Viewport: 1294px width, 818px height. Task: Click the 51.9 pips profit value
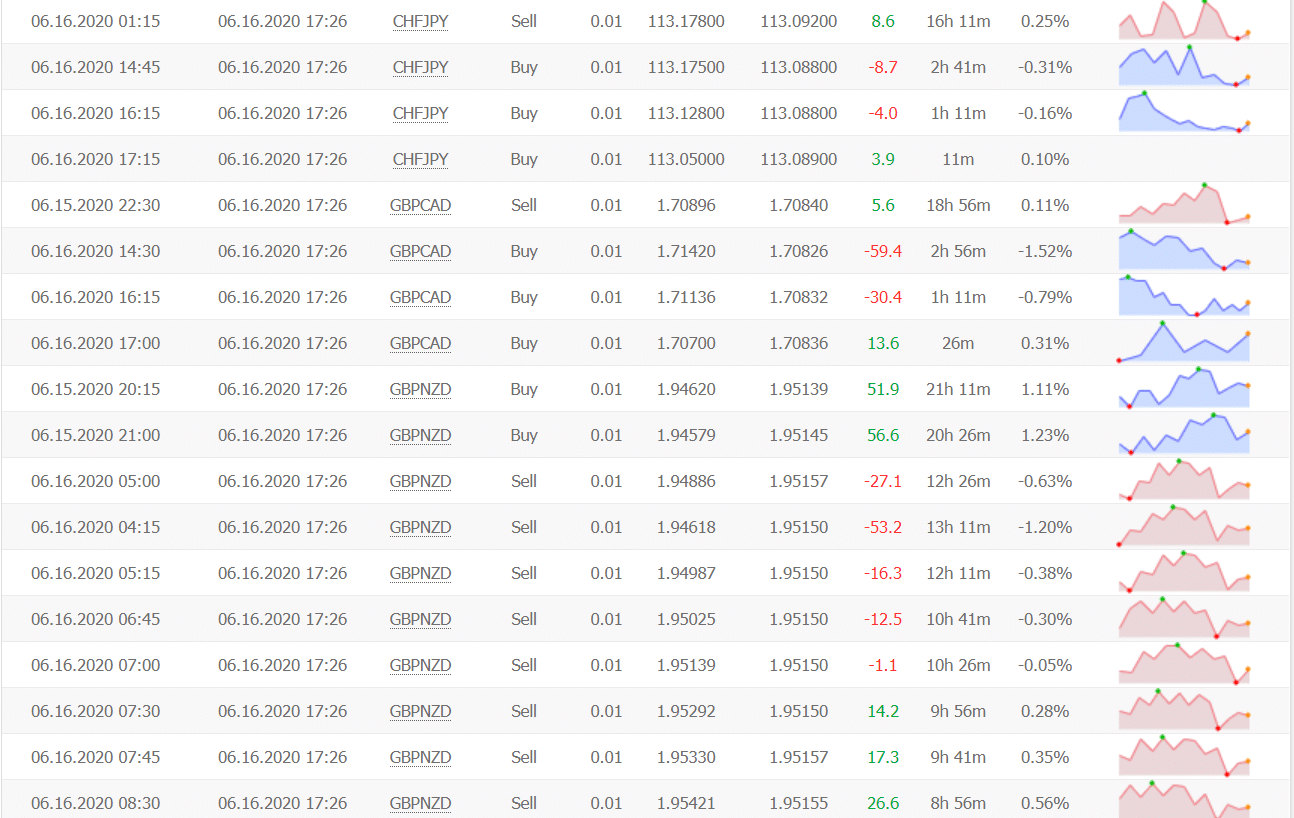point(883,389)
